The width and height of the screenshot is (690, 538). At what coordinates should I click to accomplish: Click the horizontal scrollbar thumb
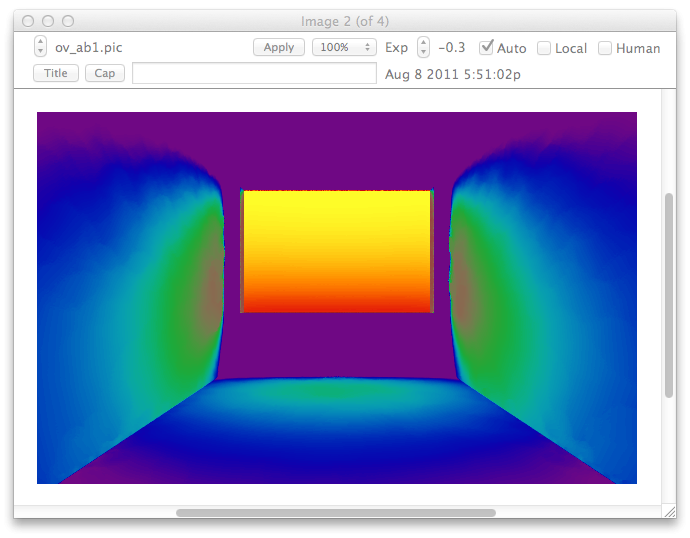[335, 513]
